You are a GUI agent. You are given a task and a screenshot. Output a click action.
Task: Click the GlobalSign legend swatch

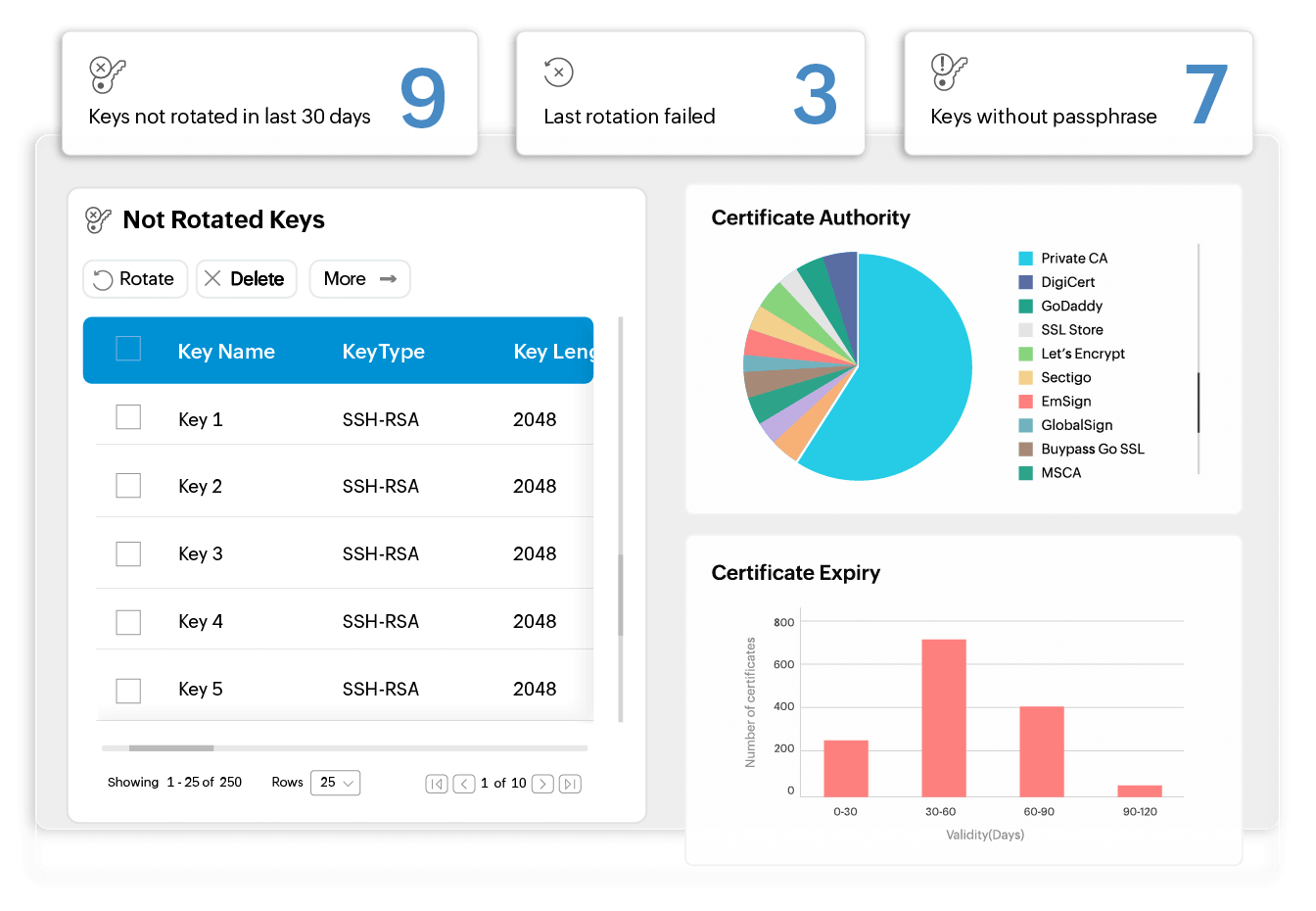tap(1025, 425)
